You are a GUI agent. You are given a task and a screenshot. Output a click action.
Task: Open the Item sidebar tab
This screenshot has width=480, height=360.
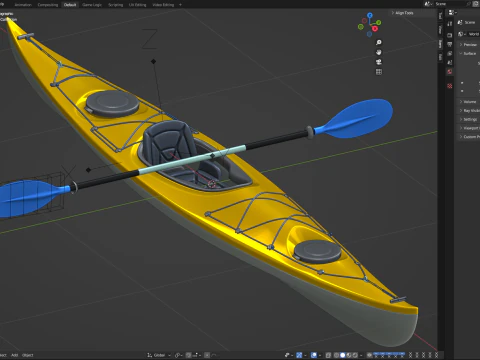click(440, 44)
